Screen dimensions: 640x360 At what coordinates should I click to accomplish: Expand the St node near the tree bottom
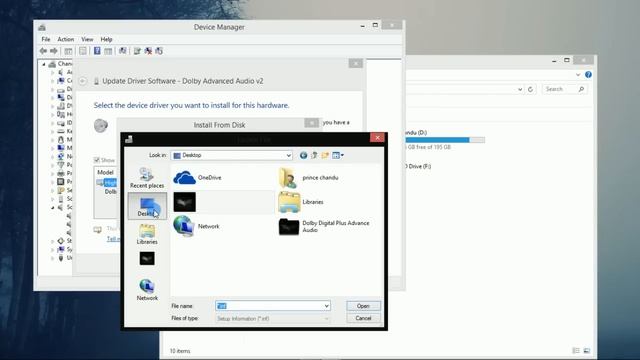53,241
